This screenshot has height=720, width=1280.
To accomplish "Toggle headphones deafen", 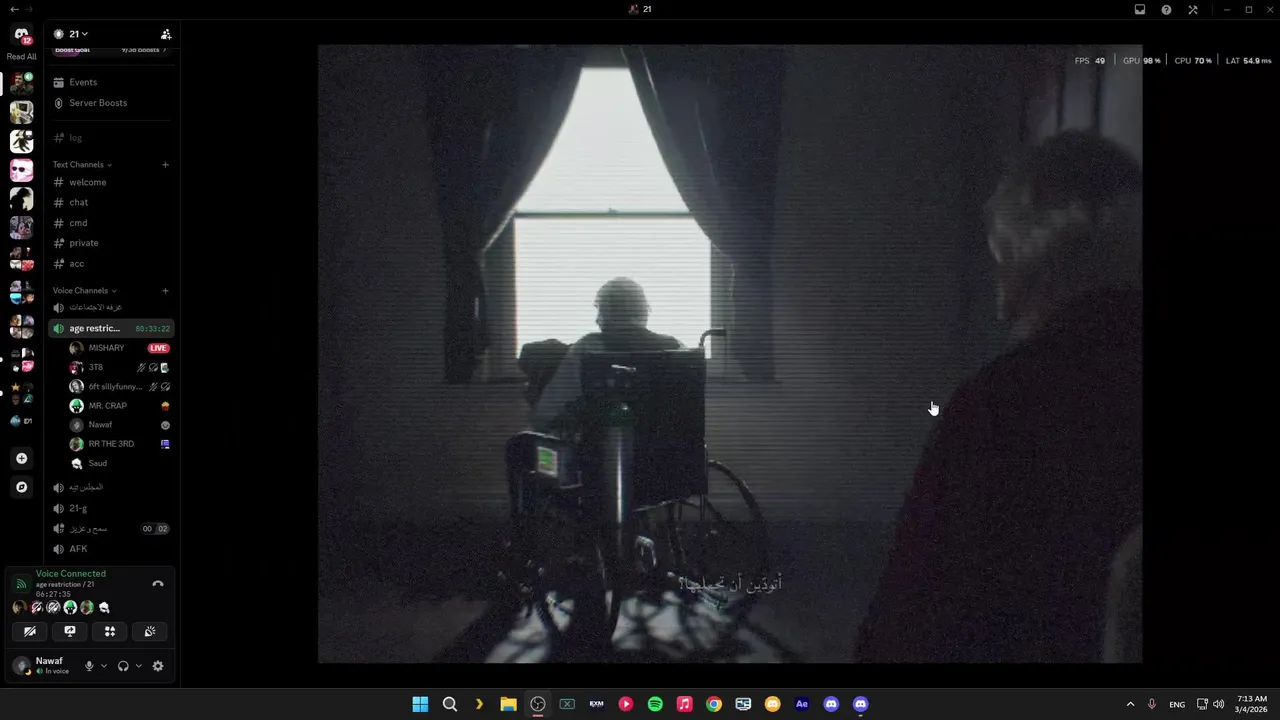I will coord(123,666).
